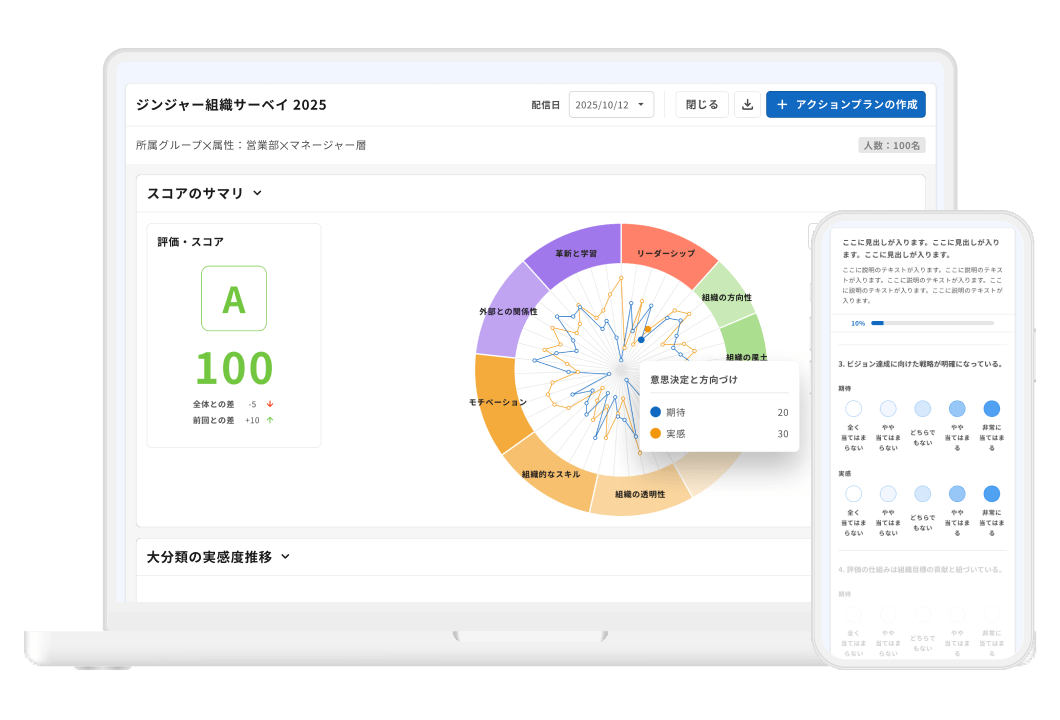Click the 10% survey progress bar
Viewport: 1060px width, 720px height.
tap(932, 323)
